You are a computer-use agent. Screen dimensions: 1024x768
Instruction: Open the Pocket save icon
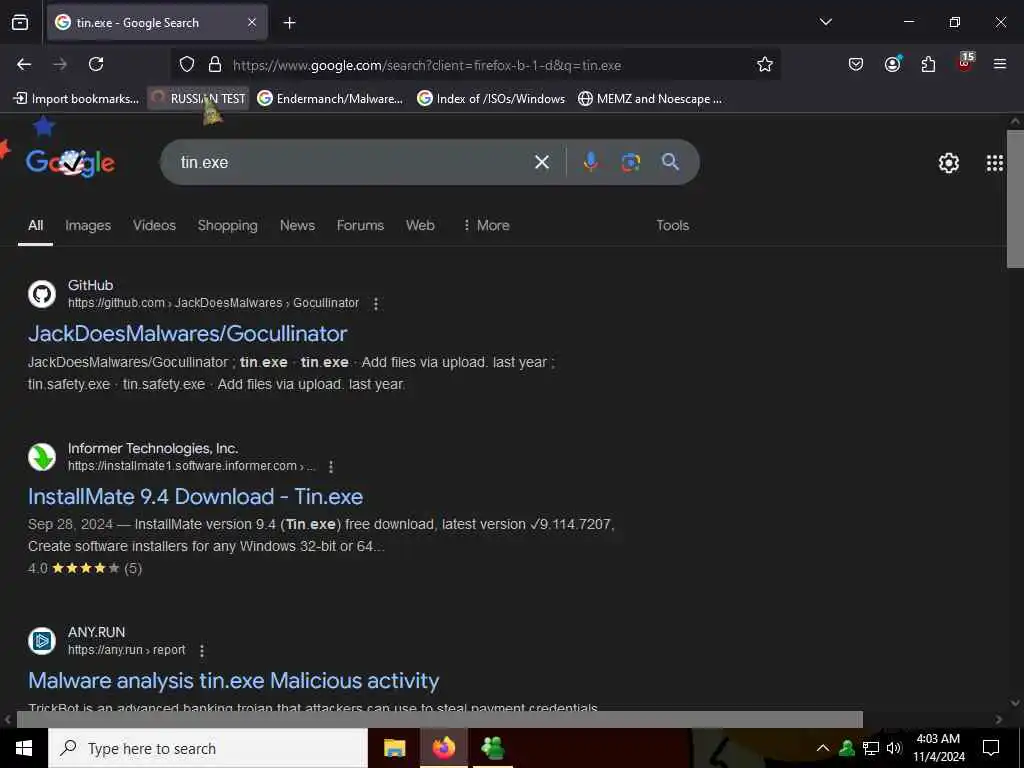pyautogui.click(x=856, y=64)
